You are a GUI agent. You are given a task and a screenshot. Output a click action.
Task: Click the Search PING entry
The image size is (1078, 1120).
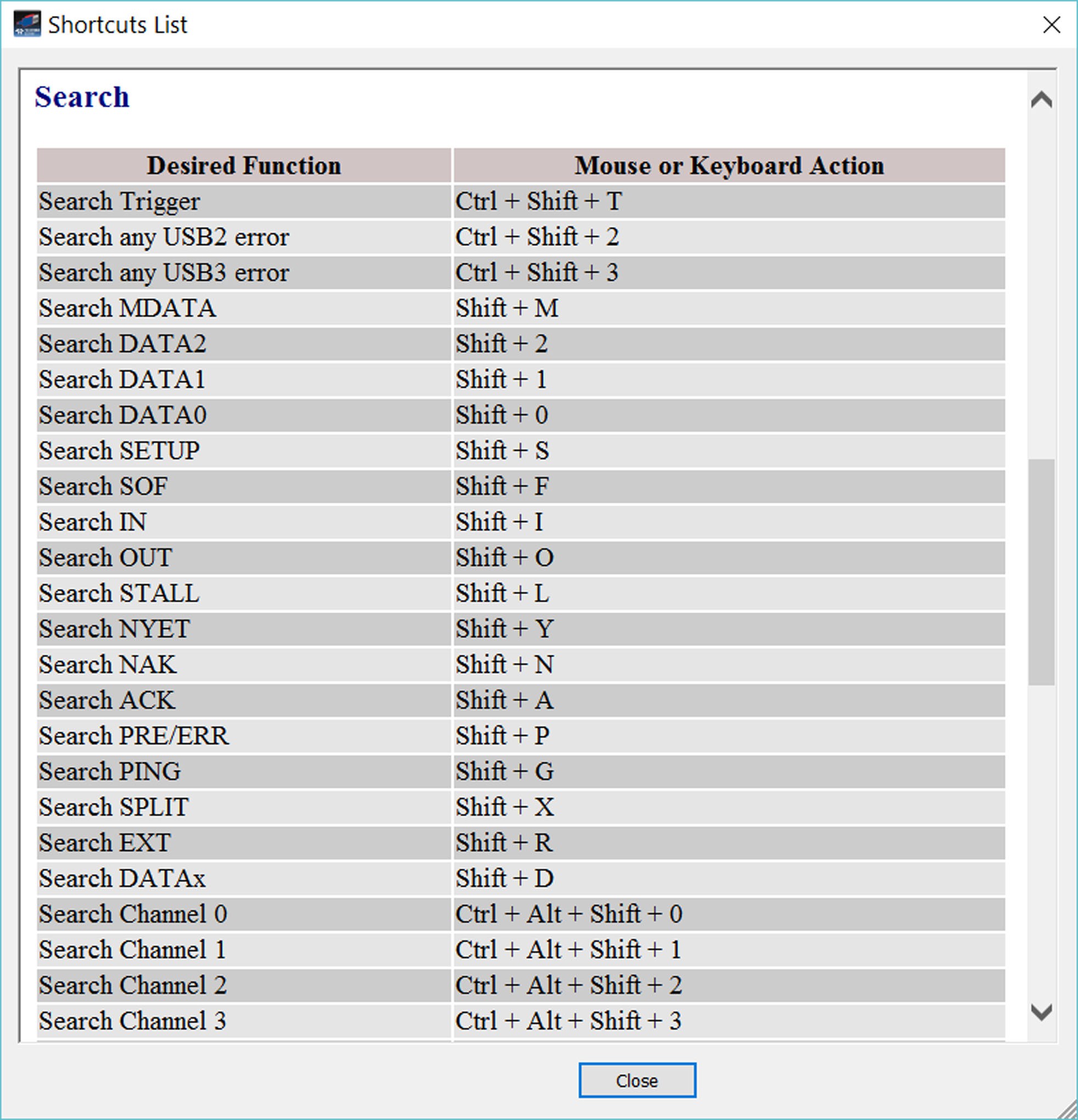[x=110, y=771]
